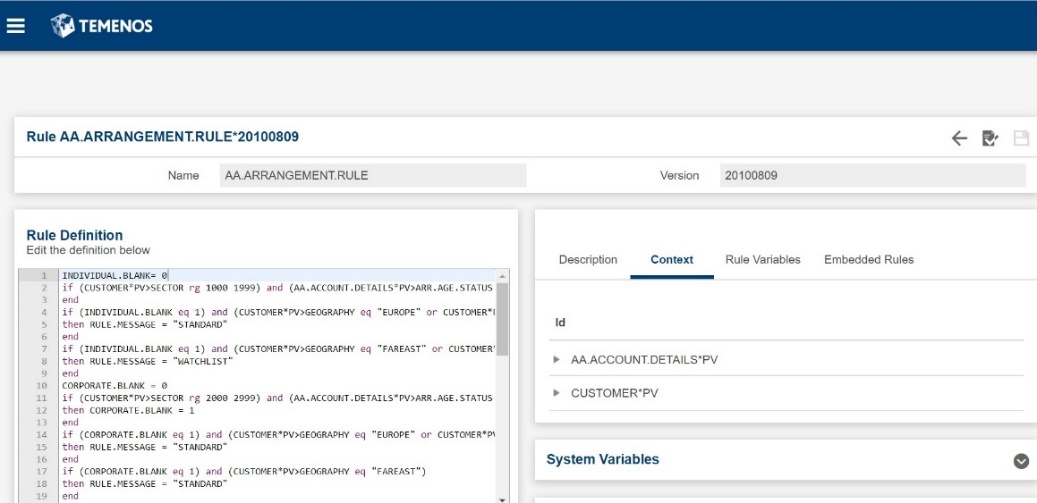
Task: Click line 17 with GEOGRAPHY eq "FAREAST")
Action: [245, 471]
